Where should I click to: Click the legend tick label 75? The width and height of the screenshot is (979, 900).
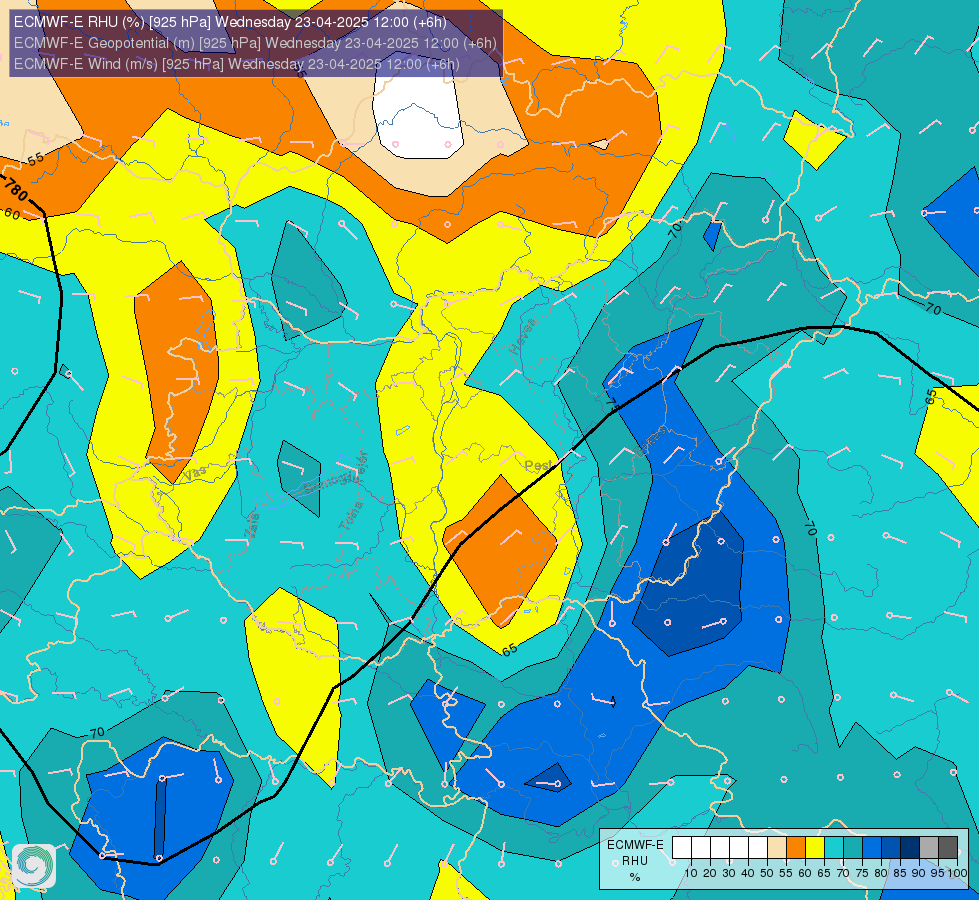[x=862, y=874]
